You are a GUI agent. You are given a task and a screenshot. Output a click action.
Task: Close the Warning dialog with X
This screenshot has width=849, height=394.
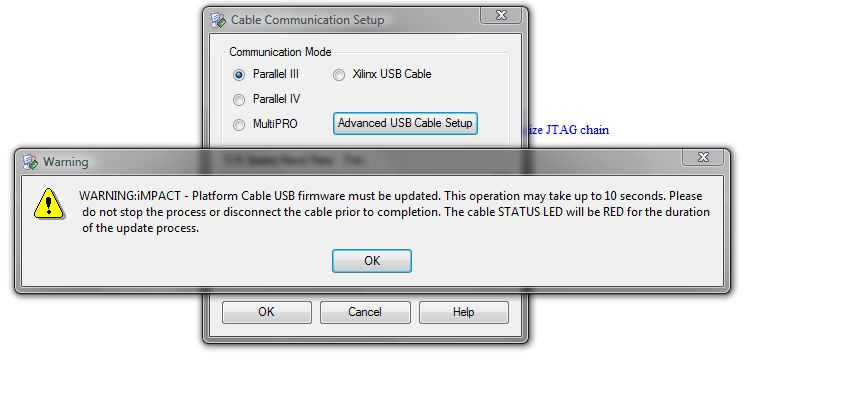(703, 157)
